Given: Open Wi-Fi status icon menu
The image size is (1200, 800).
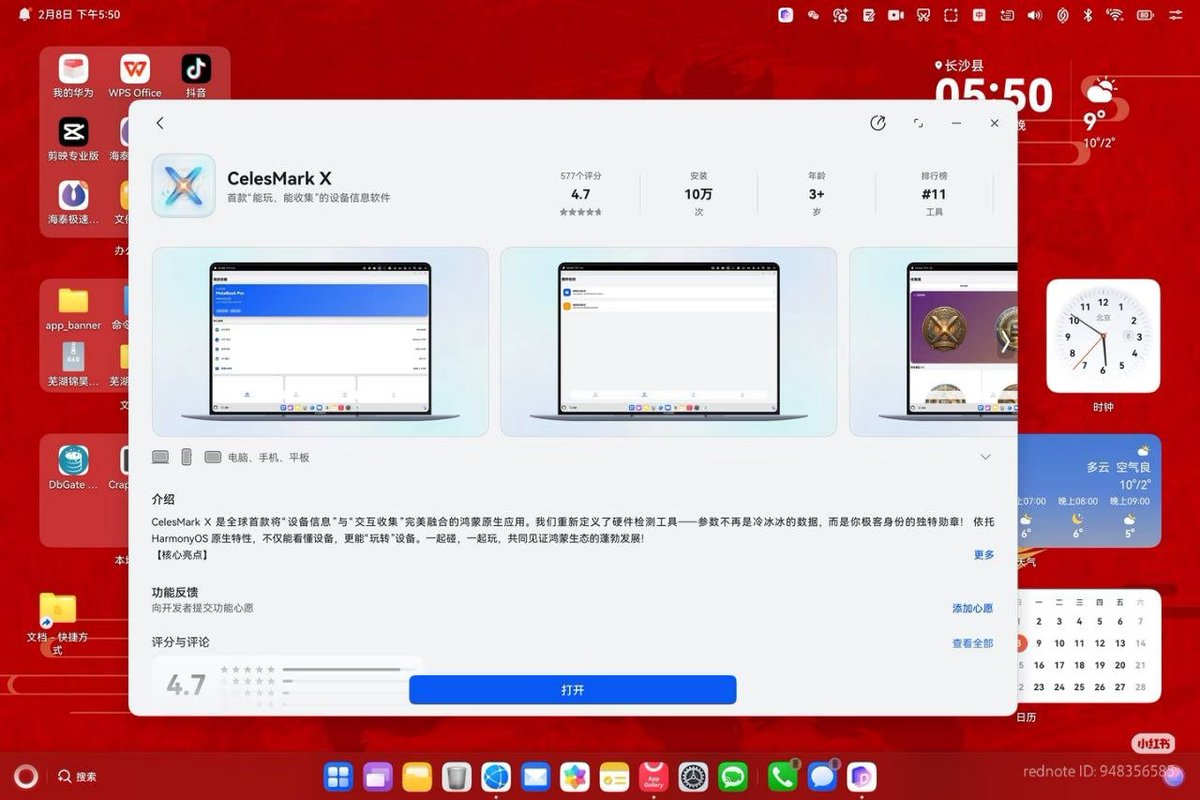Looking at the screenshot, I should click(x=1115, y=15).
